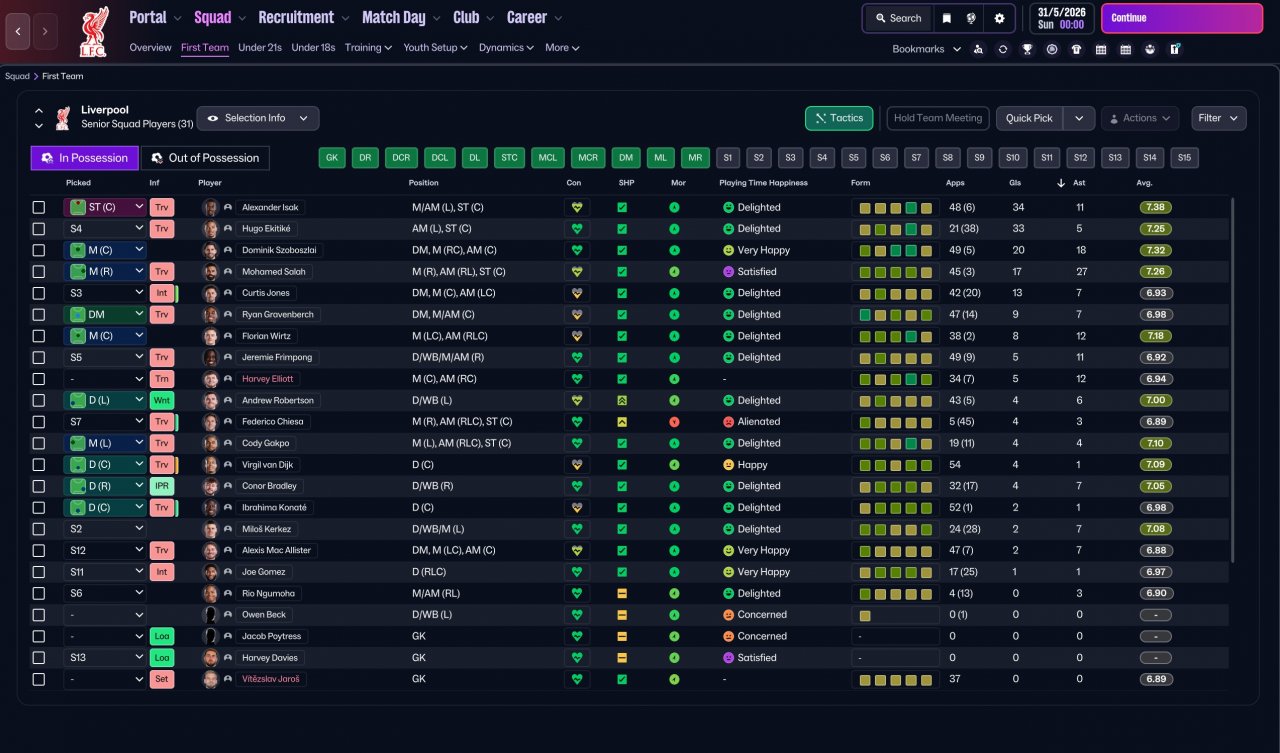1280x753 pixels.
Task: Open the Portal menu
Action: [155, 17]
